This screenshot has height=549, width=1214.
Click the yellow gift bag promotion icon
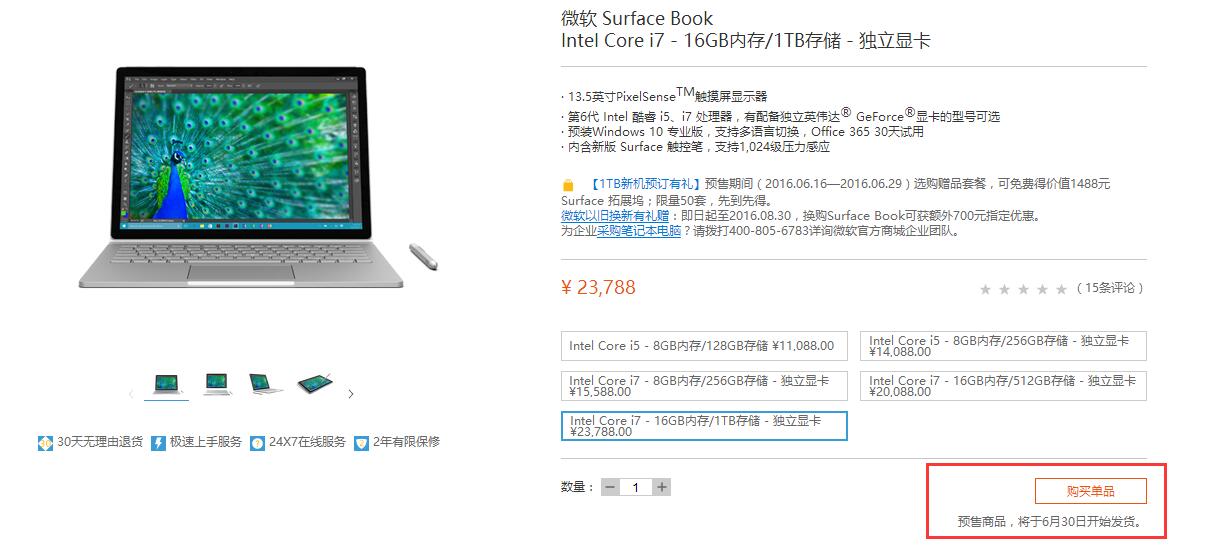568,185
